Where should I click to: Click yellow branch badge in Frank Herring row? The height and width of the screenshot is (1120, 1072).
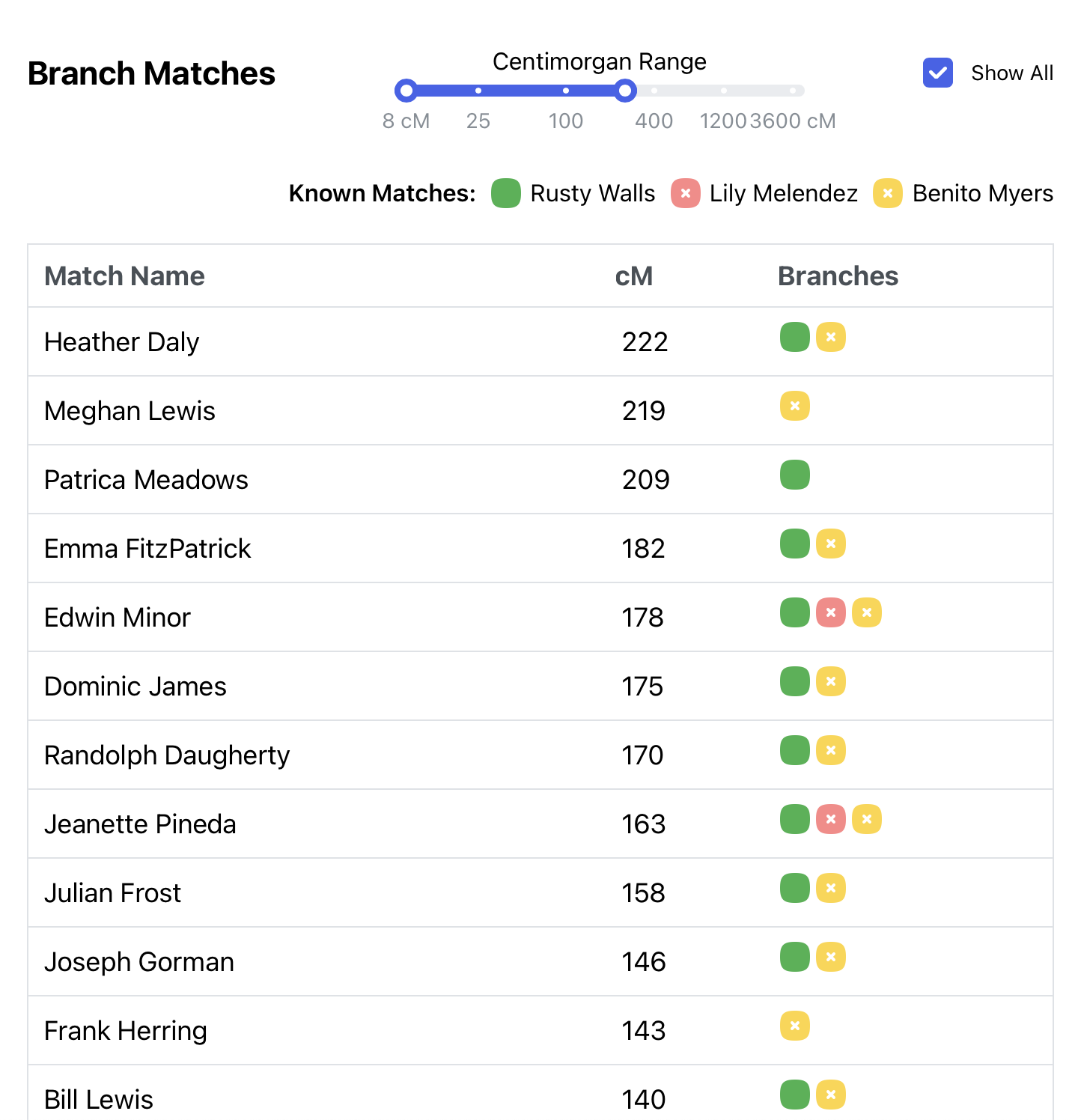(795, 1026)
